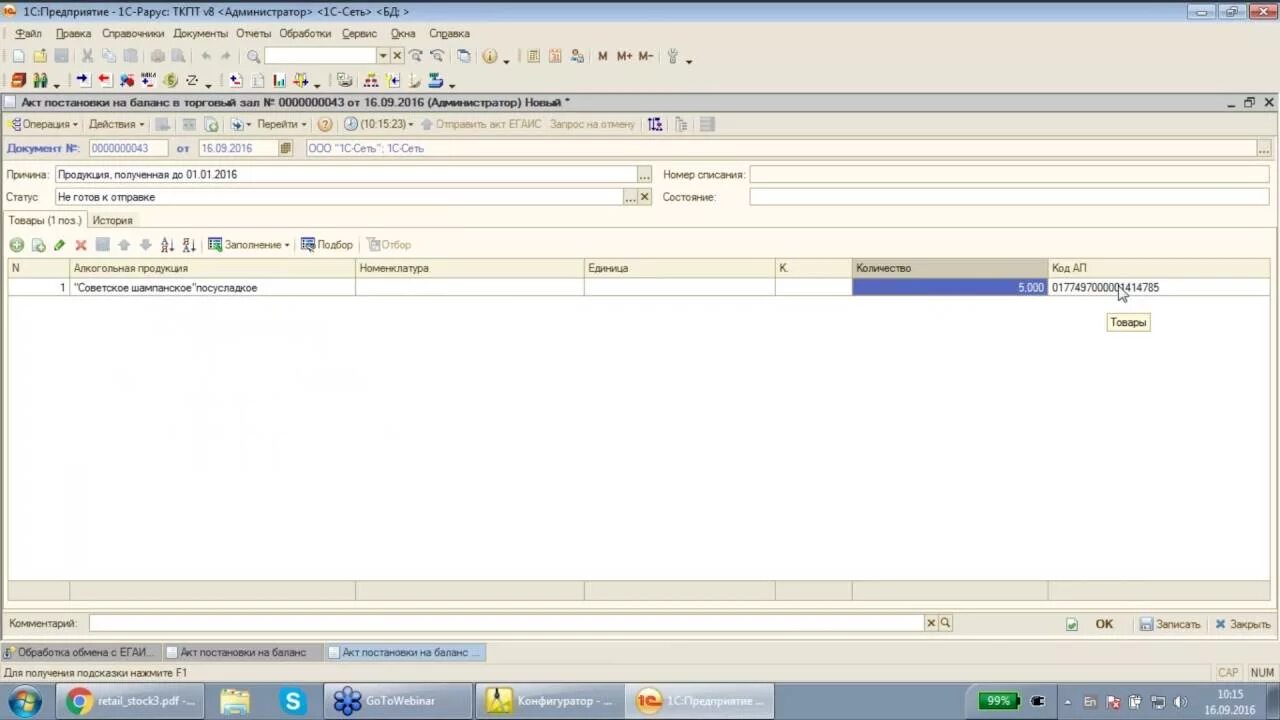Open the Справочники menu
Viewport: 1280px width, 720px height.
(x=133, y=33)
